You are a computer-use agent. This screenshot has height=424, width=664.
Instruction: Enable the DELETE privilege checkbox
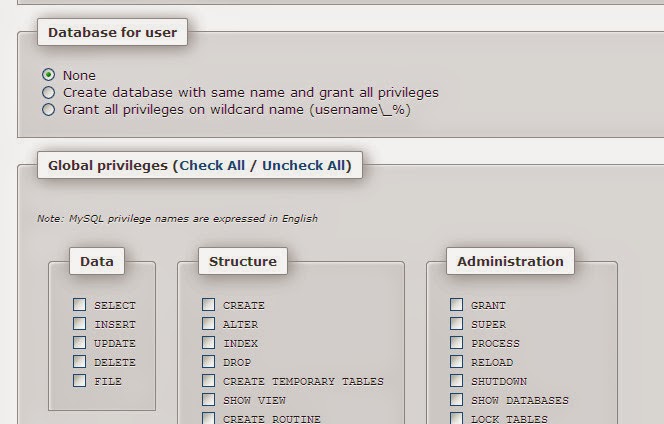coord(79,362)
